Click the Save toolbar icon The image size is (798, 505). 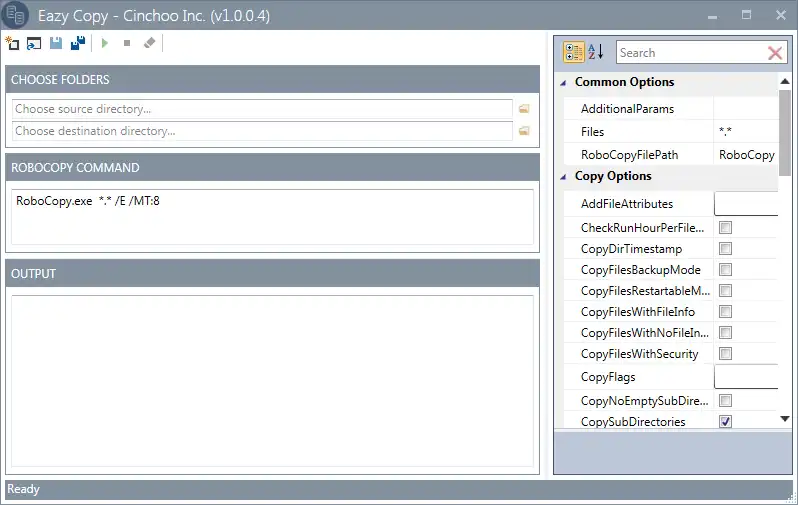click(x=56, y=43)
